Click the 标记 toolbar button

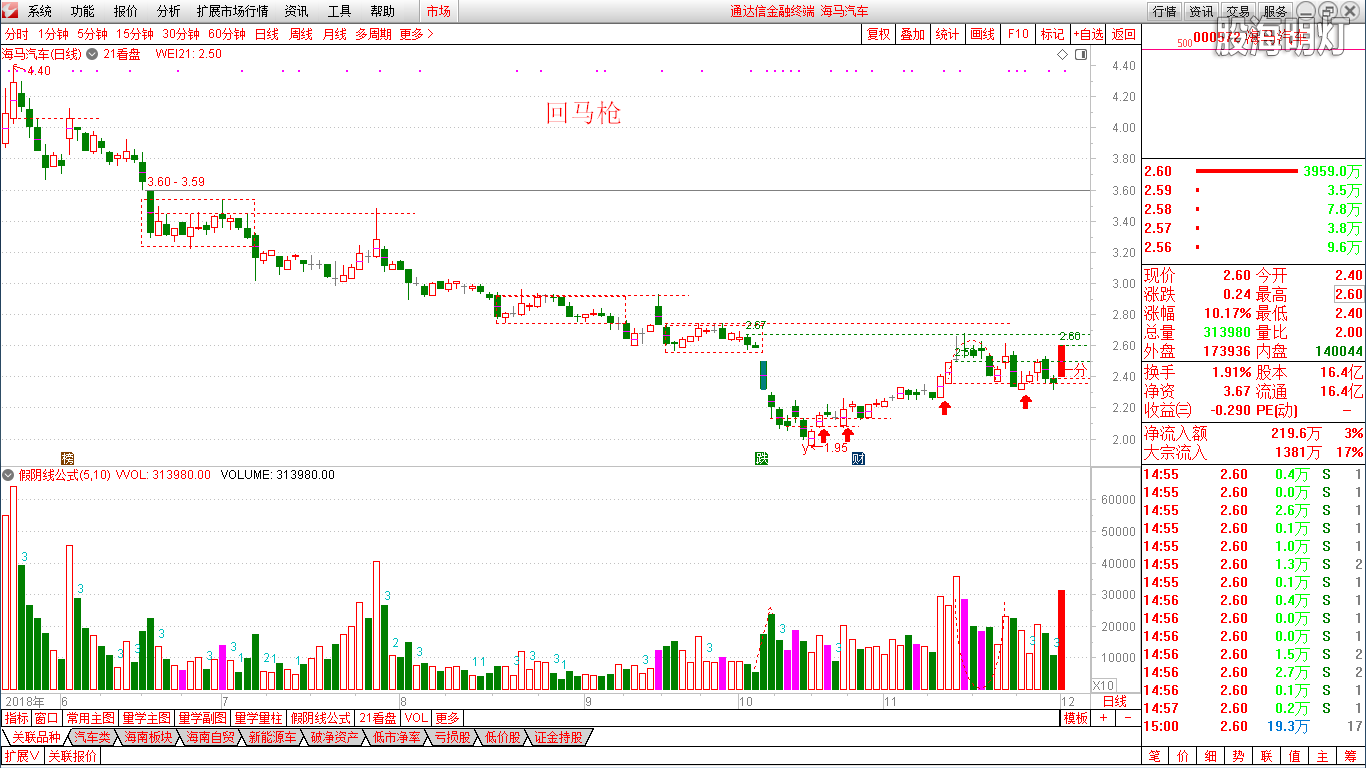tap(1052, 34)
